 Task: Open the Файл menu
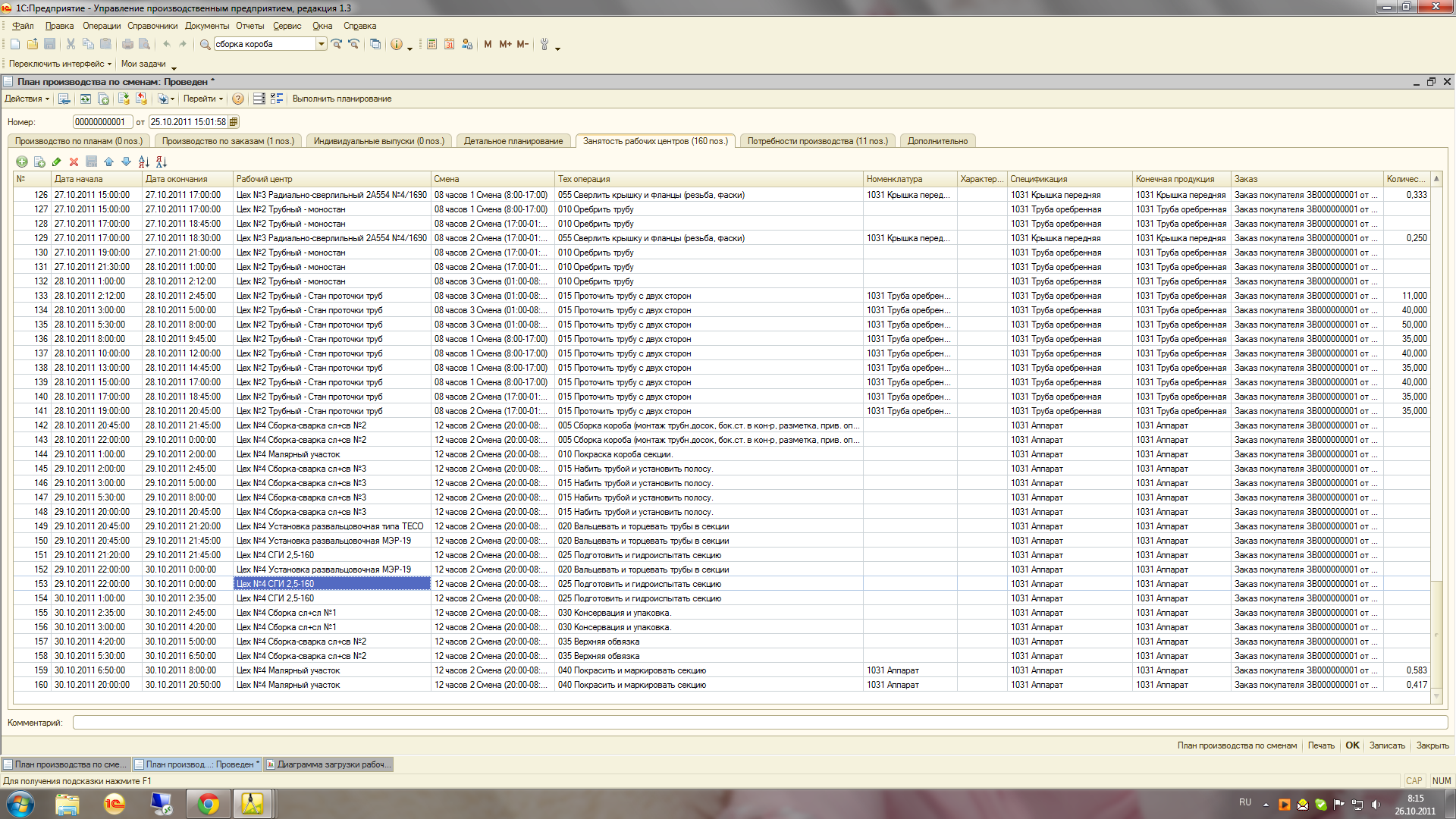click(24, 26)
